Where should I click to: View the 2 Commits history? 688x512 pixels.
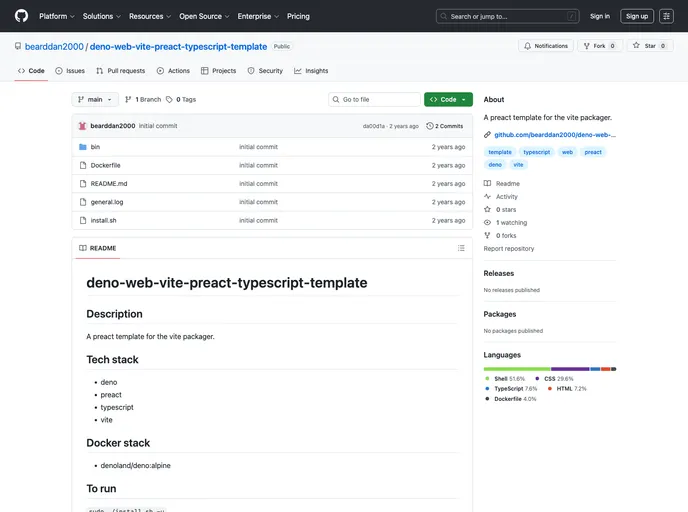(445, 126)
